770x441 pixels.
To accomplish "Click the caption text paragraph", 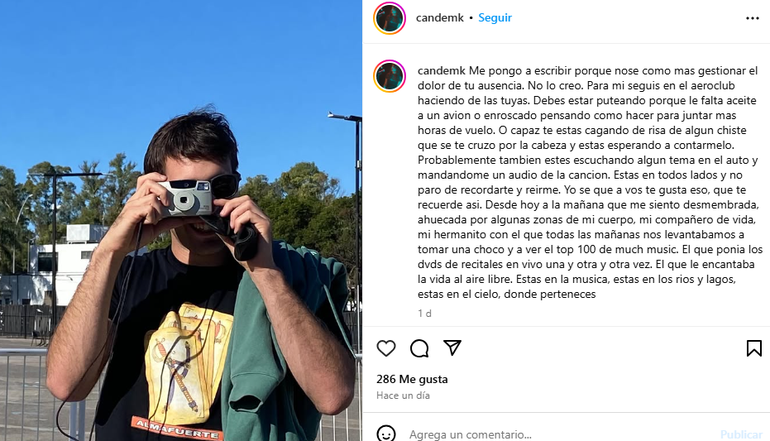I will pyautogui.click(x=589, y=182).
